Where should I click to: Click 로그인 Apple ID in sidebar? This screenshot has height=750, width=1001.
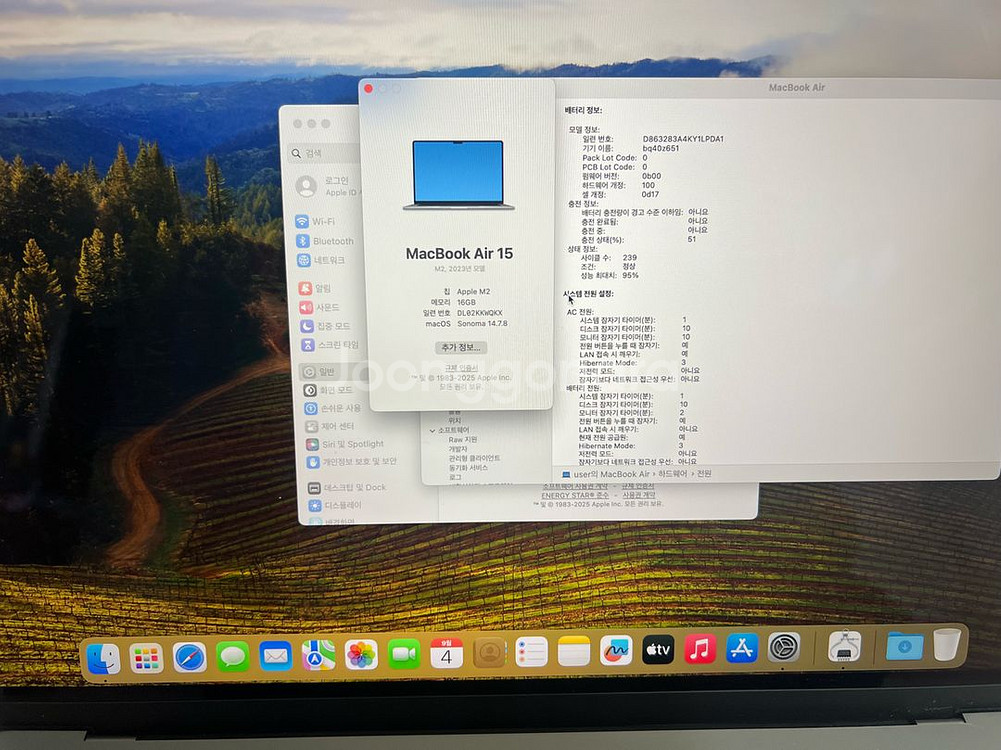point(327,186)
